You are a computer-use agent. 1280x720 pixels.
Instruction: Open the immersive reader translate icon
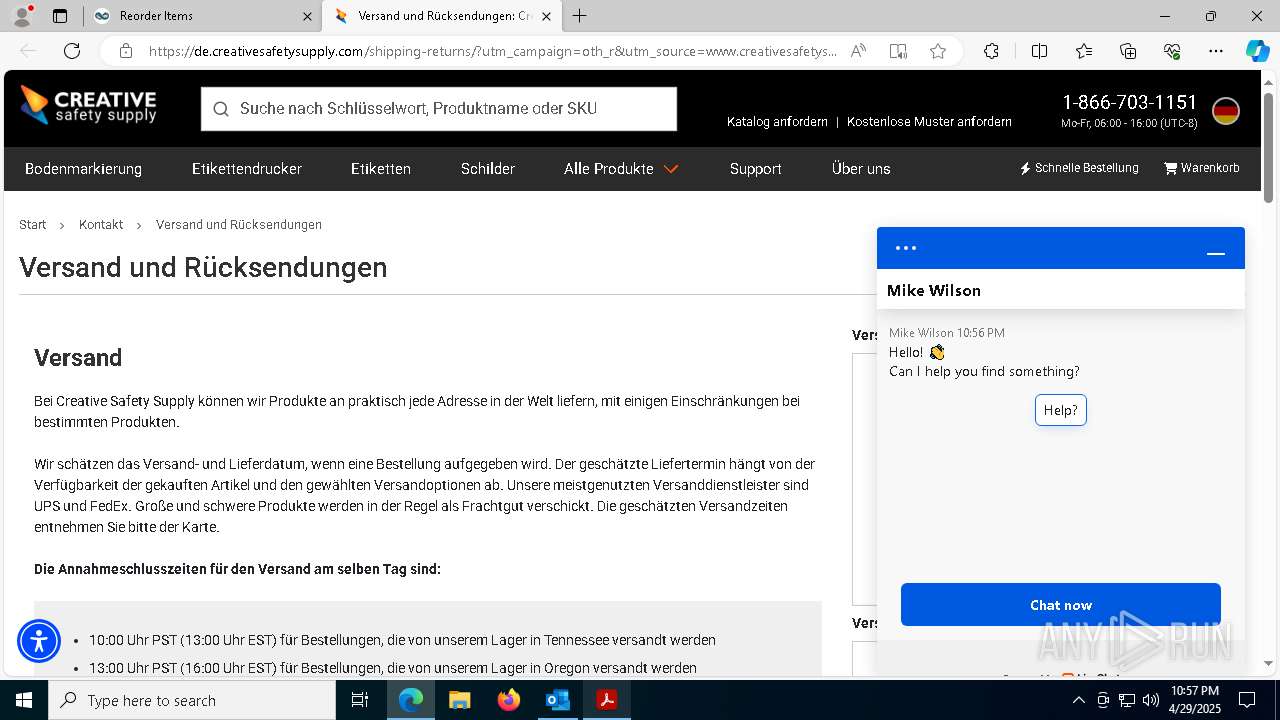pos(898,51)
